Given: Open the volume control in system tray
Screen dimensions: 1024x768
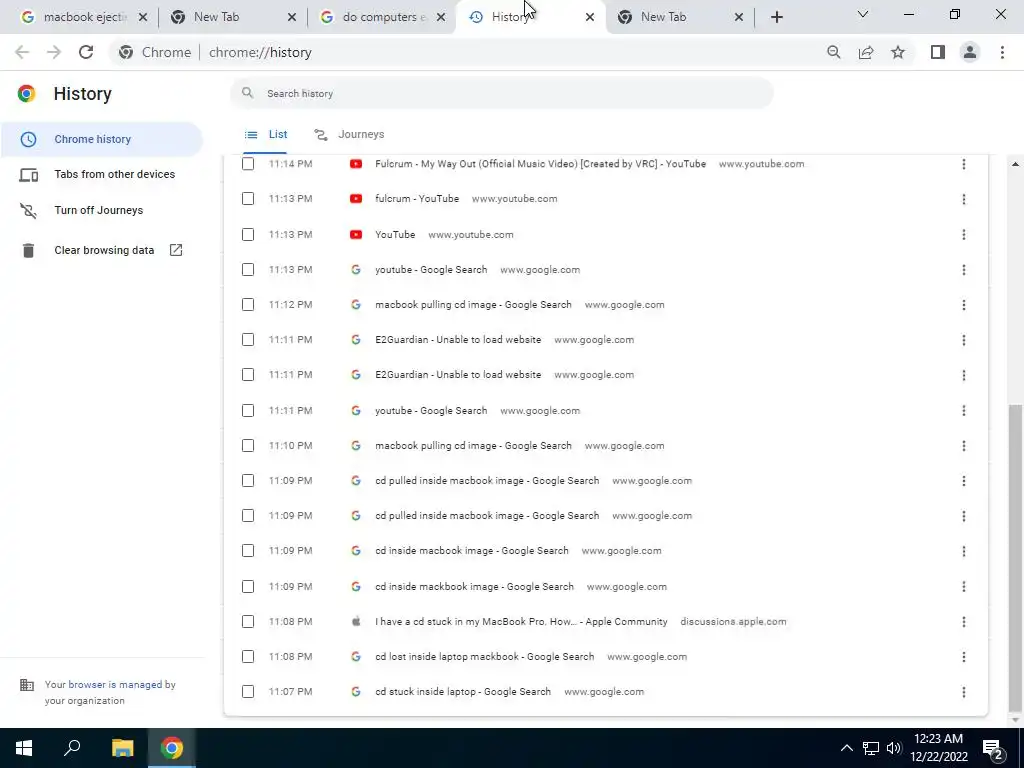Looking at the screenshot, I should [894, 748].
